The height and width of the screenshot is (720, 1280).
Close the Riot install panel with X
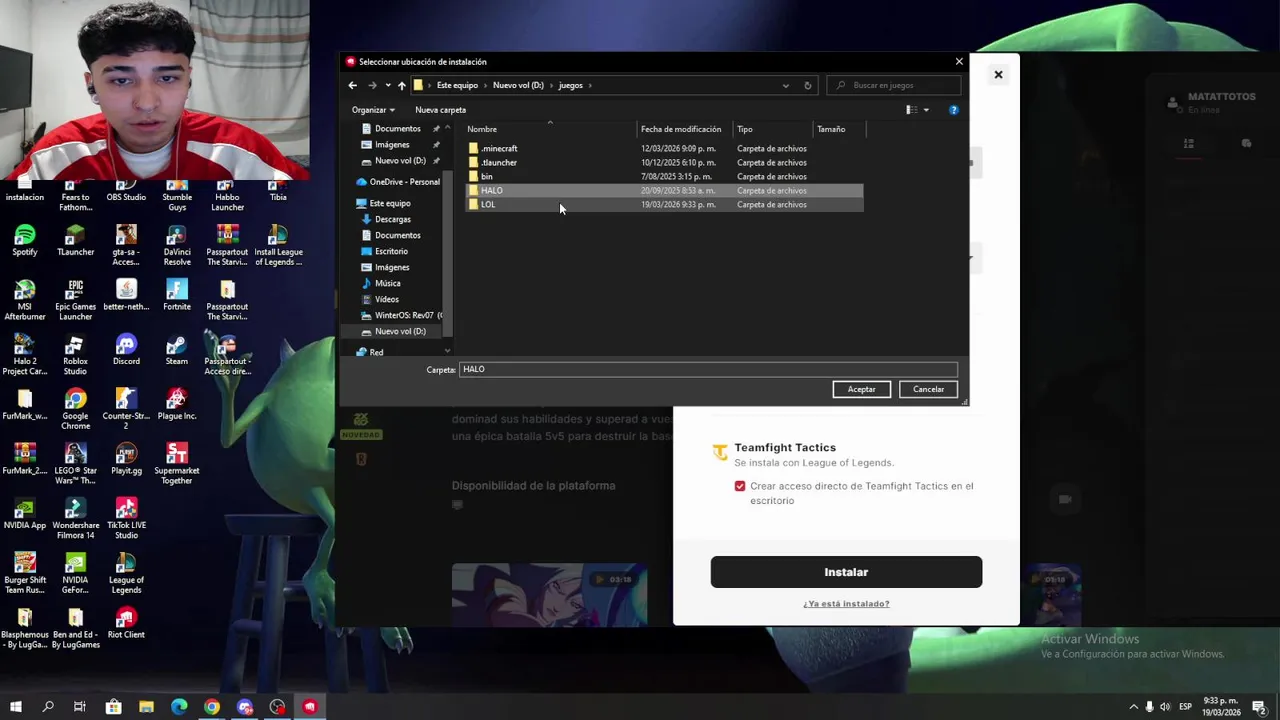998,74
